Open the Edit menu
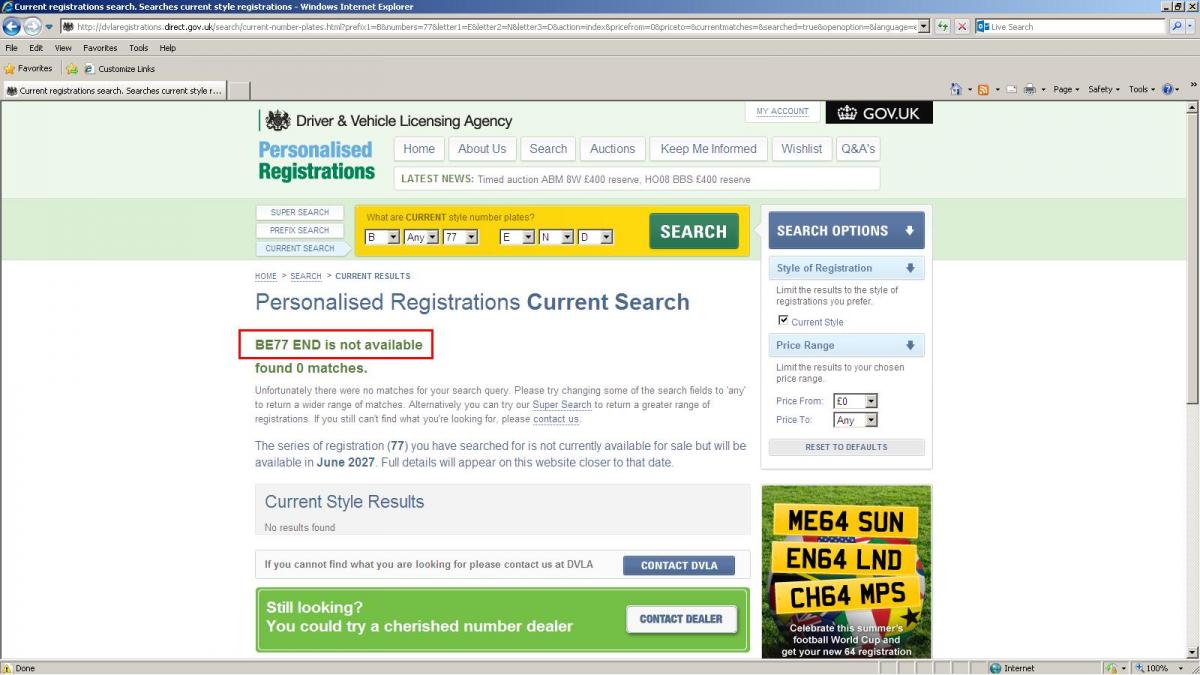This screenshot has height=675, width=1200. pyautogui.click(x=36, y=48)
